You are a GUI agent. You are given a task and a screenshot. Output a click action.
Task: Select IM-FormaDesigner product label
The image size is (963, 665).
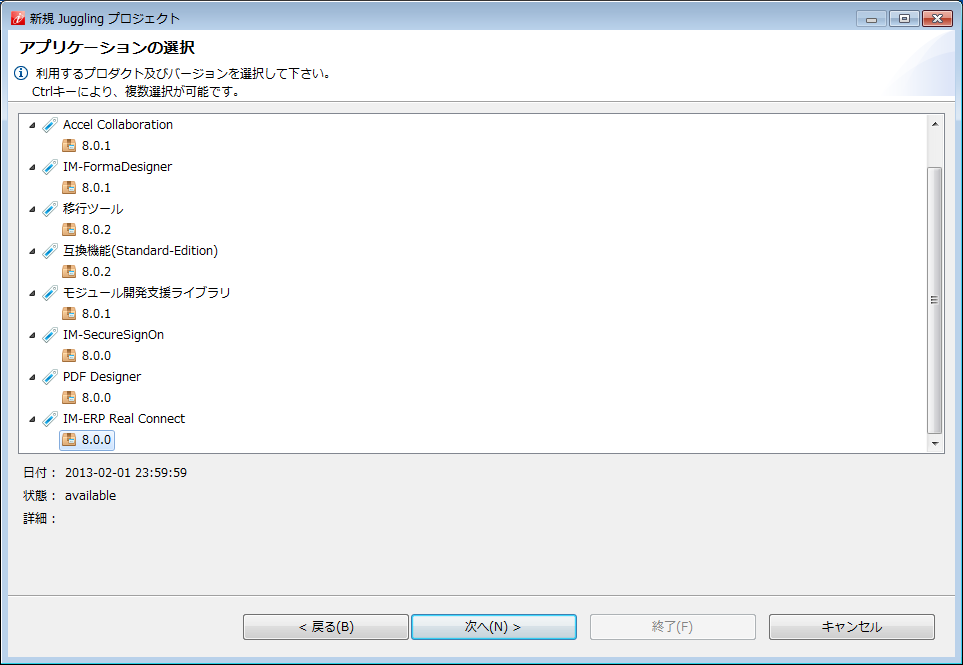117,166
